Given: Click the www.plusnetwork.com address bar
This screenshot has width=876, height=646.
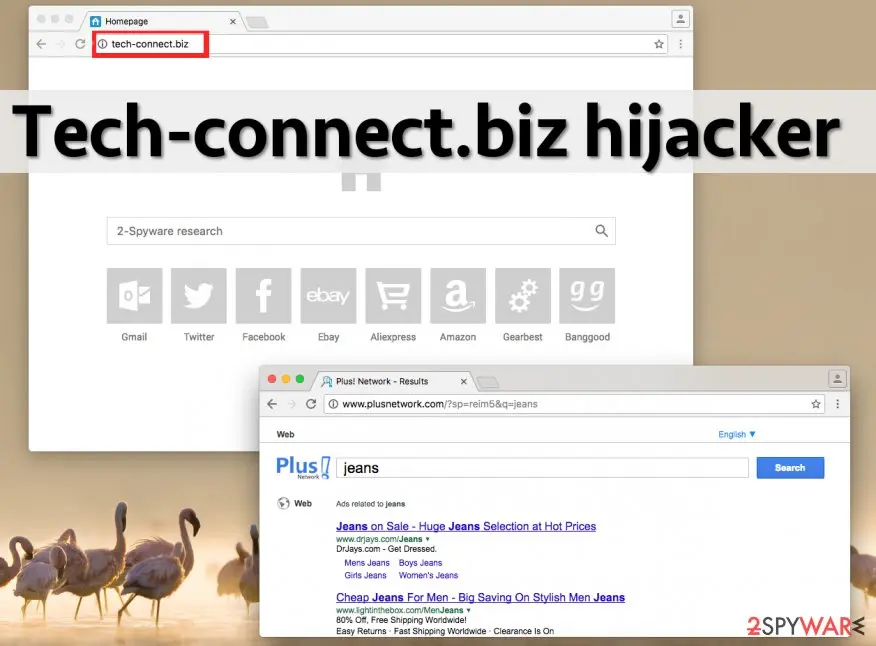Looking at the screenshot, I should click(575, 404).
